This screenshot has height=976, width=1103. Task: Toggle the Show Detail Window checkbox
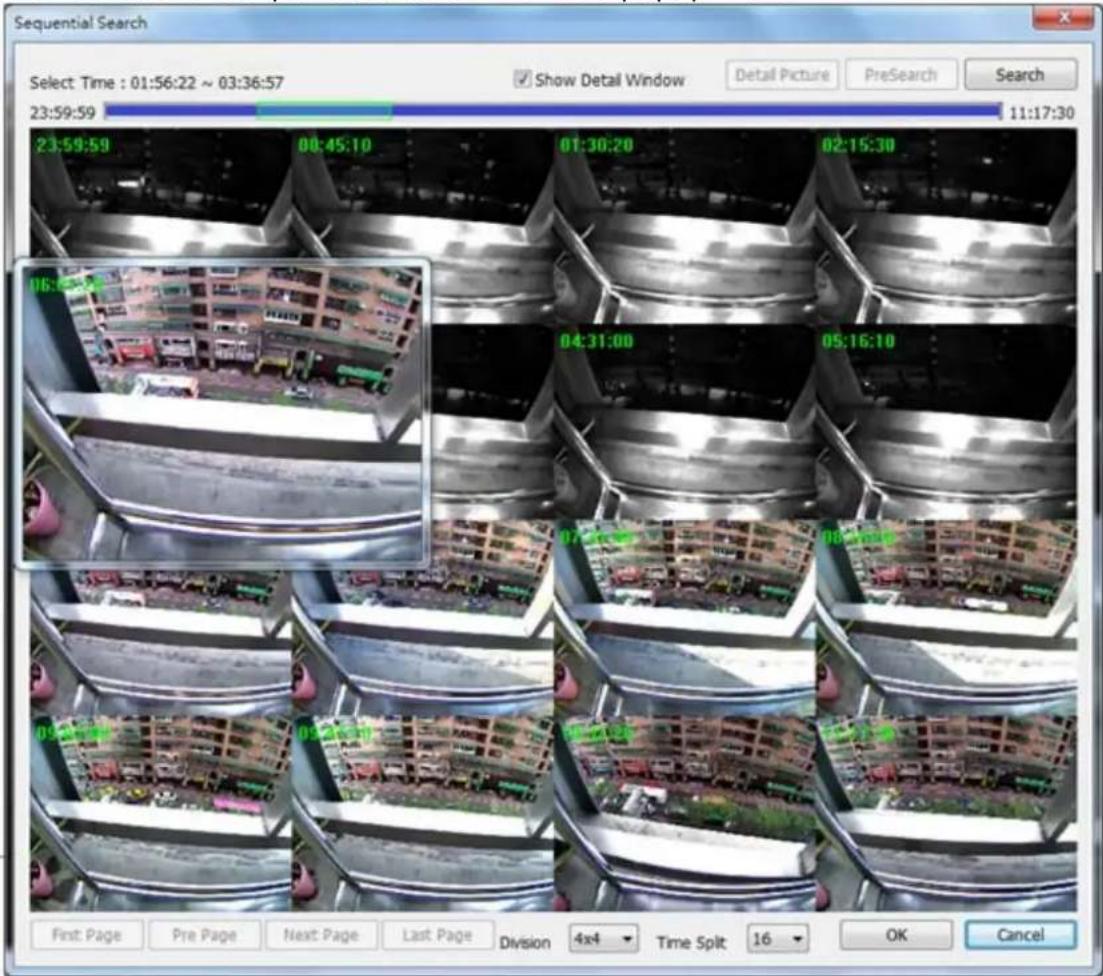523,79
